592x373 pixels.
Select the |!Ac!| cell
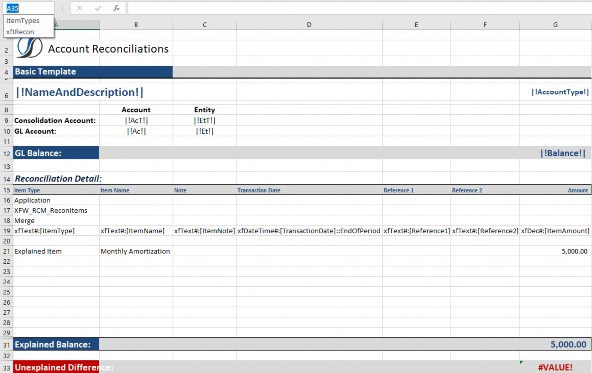[x=136, y=131]
